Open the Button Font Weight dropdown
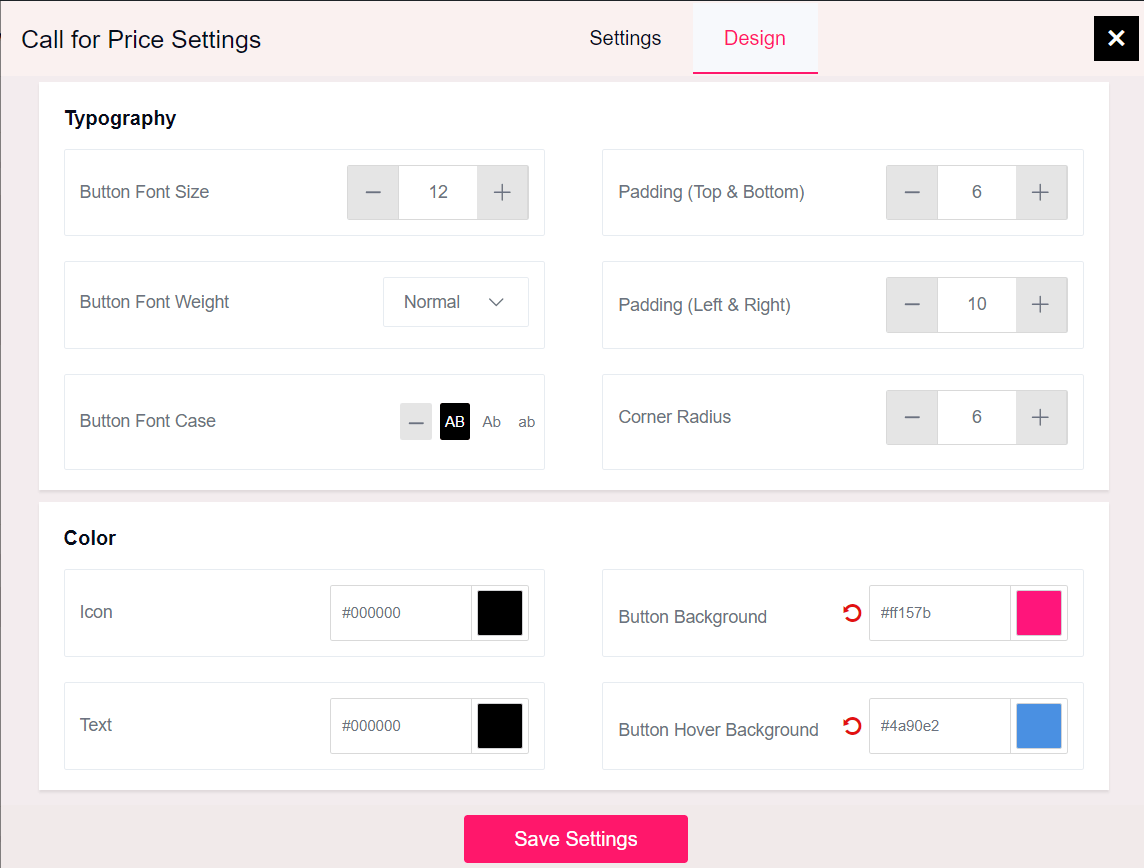The height and width of the screenshot is (868, 1144). 455,301
